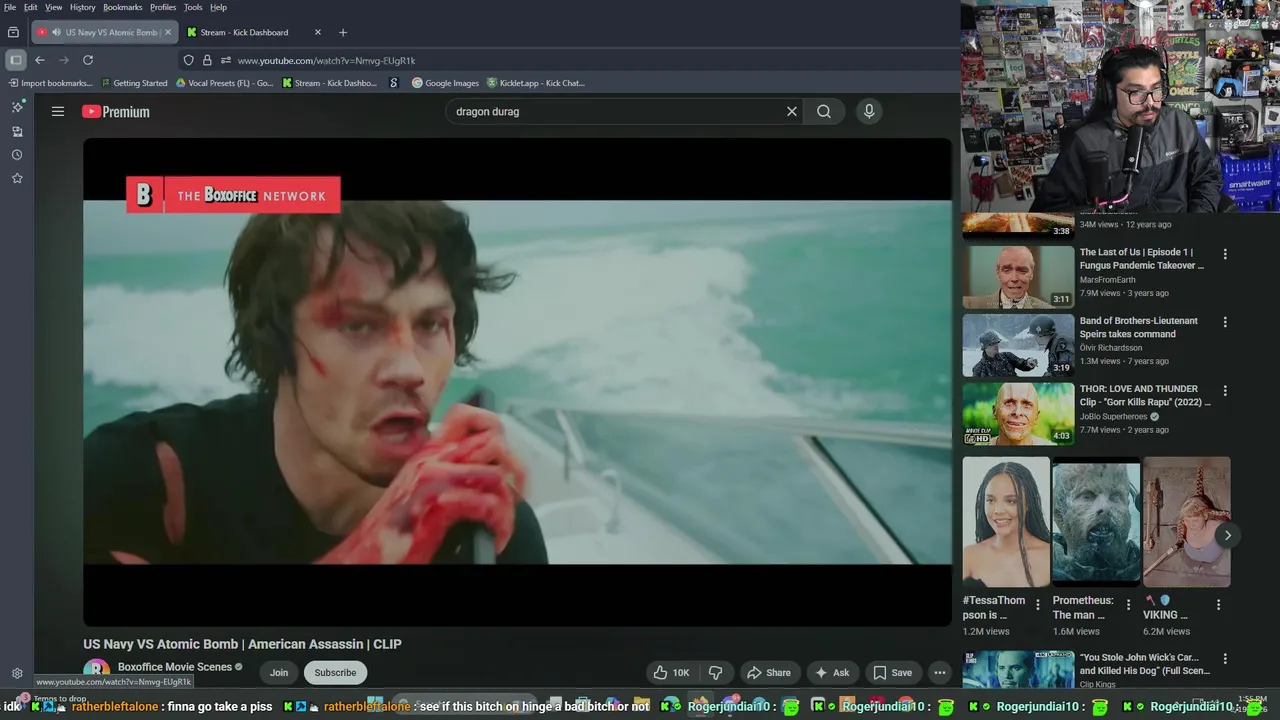The height and width of the screenshot is (720, 1280).
Task: Open tracking protection shield icon
Action: tap(188, 60)
